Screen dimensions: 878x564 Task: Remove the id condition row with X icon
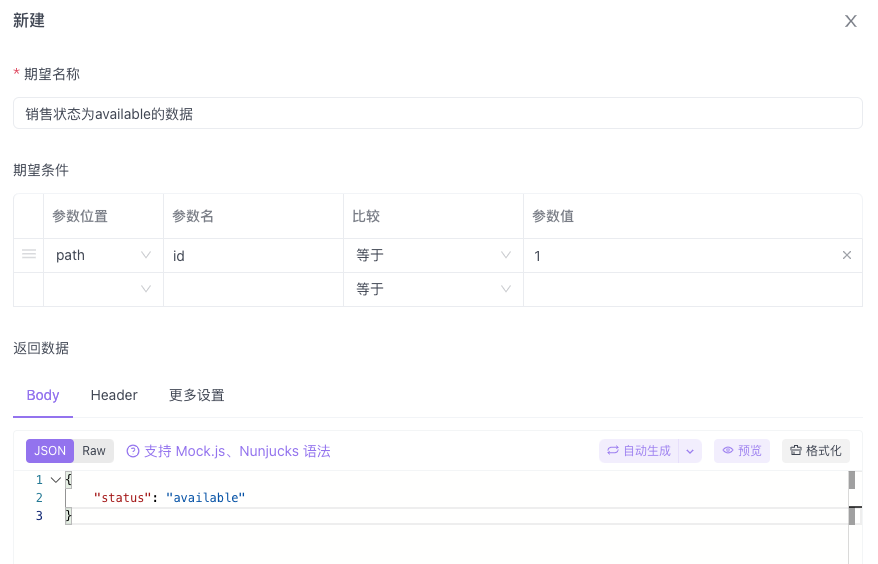tap(847, 255)
